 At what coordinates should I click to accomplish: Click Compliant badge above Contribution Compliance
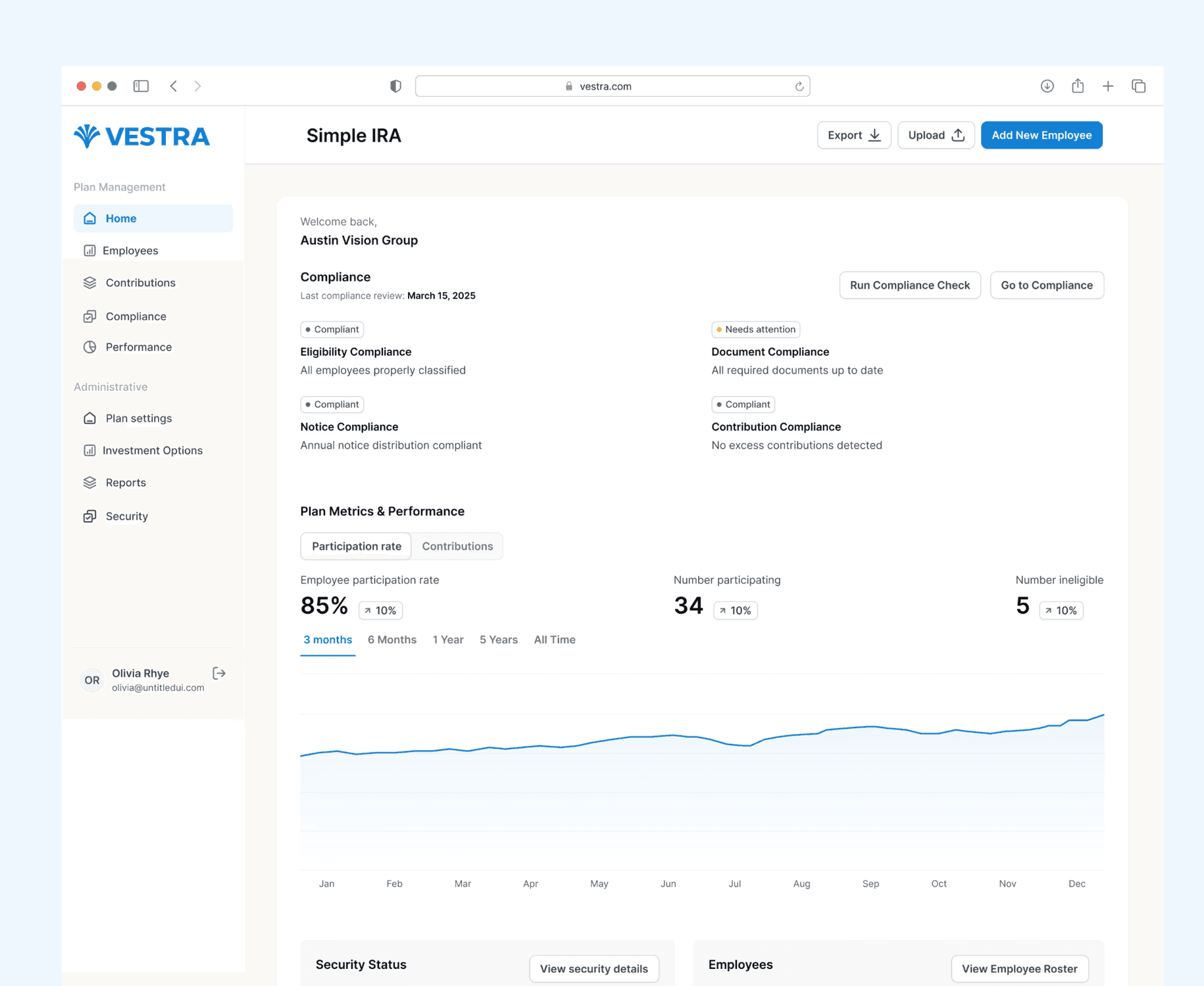click(x=743, y=405)
